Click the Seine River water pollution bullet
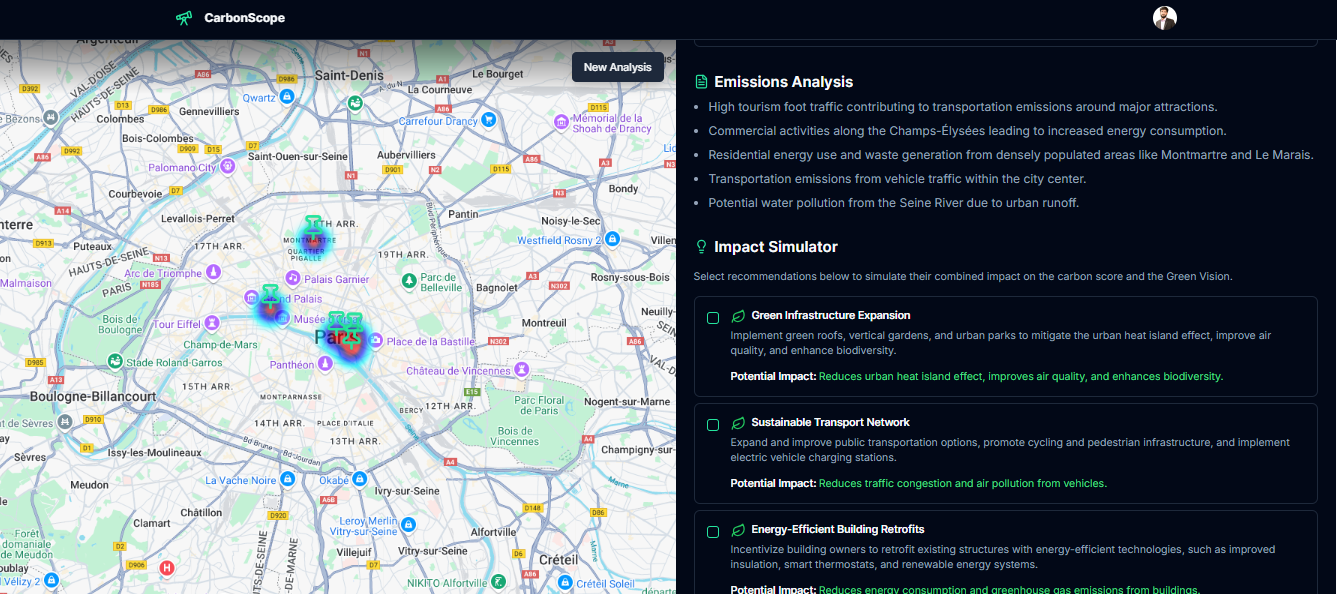 coord(894,203)
